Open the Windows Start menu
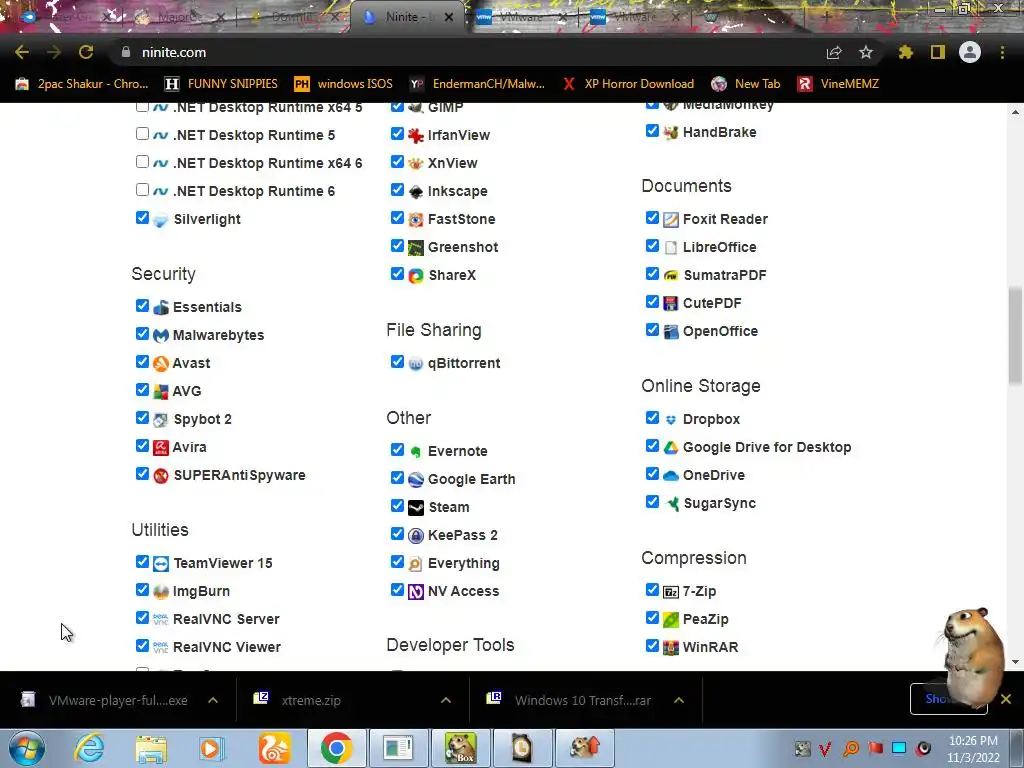Screen dimensions: 1024x768 pos(26,748)
